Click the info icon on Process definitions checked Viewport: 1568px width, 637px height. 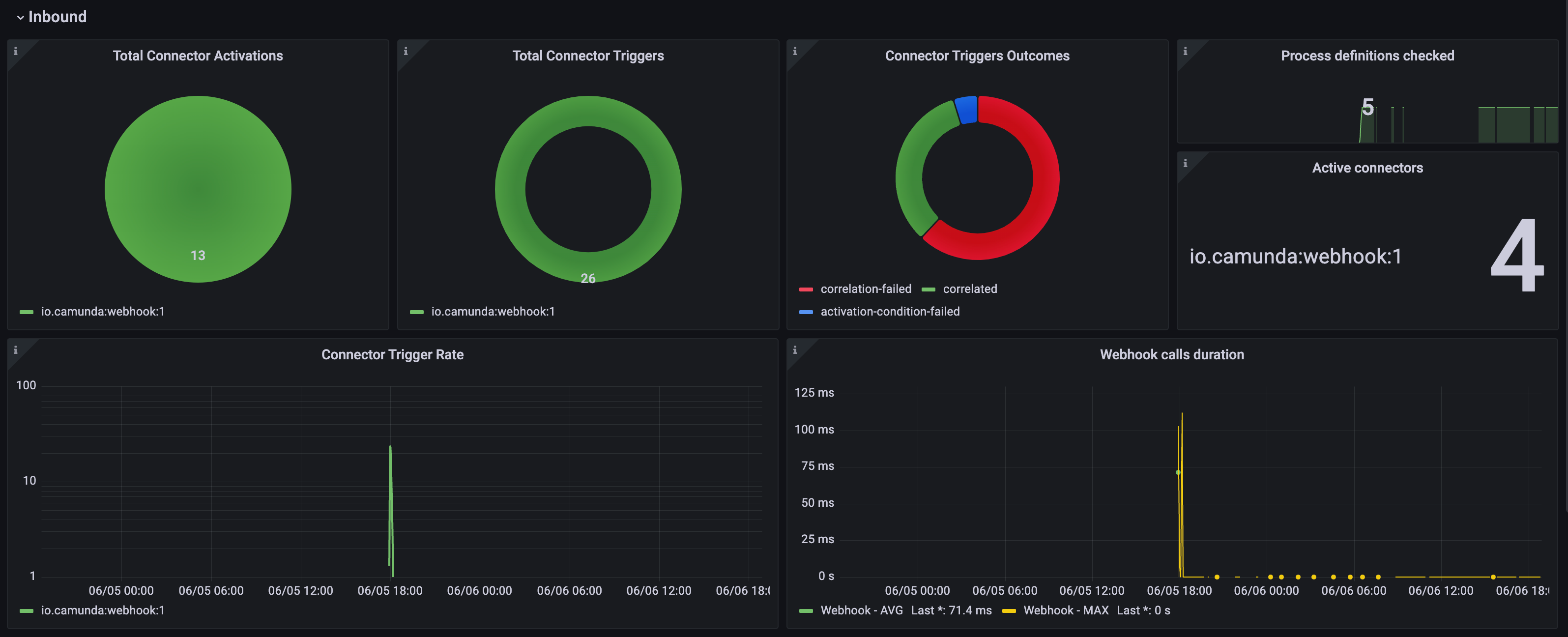pos(1185,52)
